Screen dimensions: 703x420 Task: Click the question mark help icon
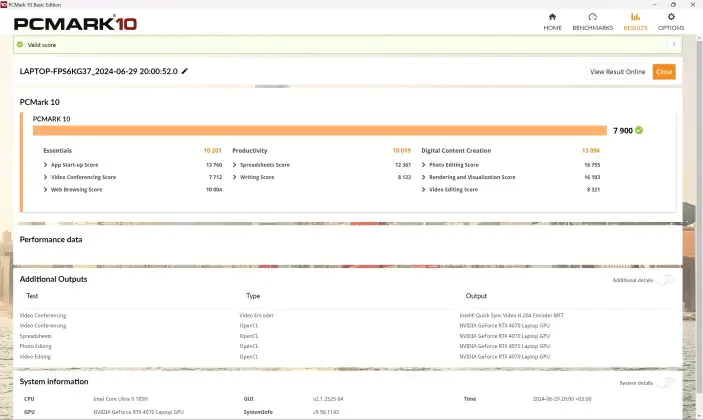[x=673, y=44]
